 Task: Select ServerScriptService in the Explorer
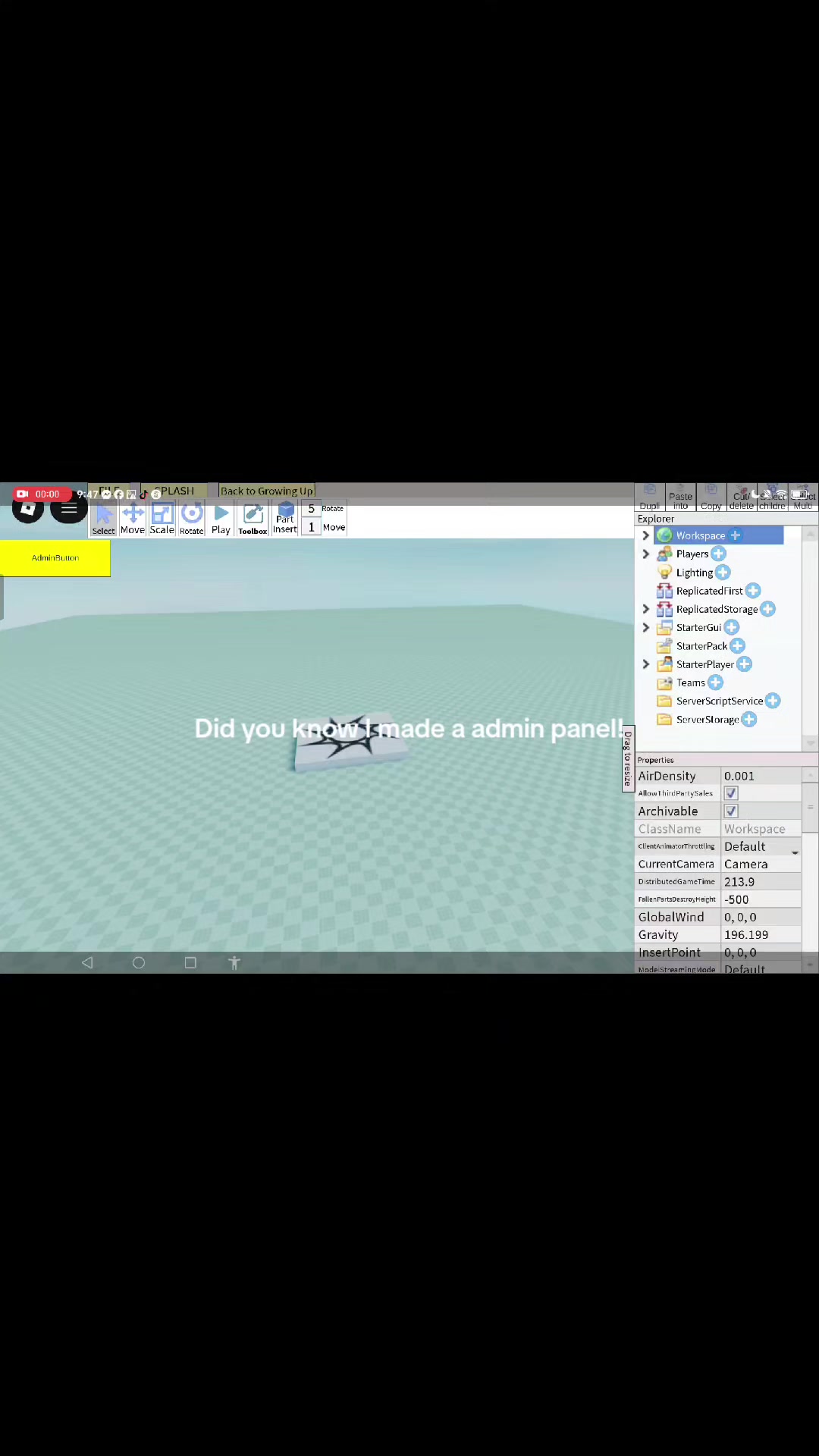(x=720, y=701)
